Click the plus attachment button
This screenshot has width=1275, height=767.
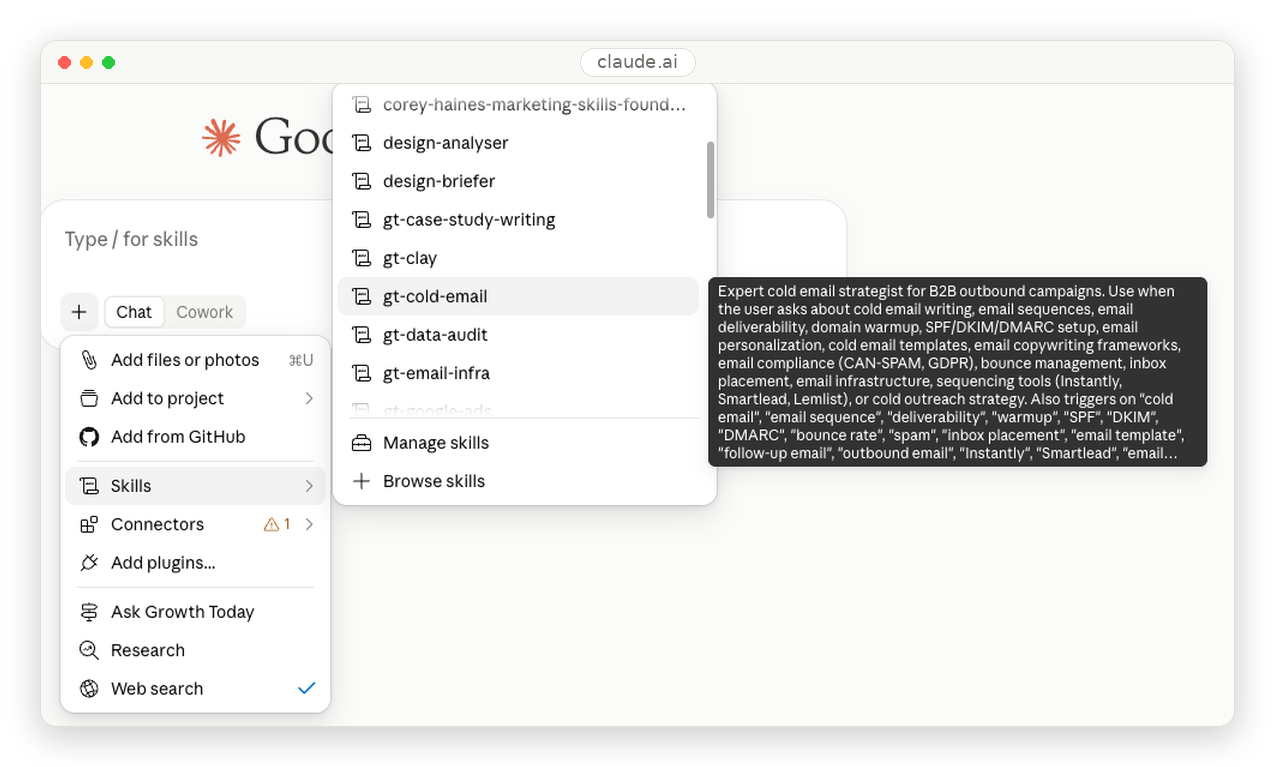click(79, 312)
